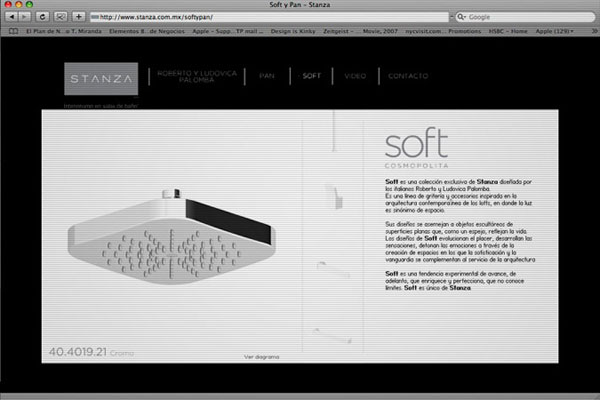Open the Elementos de Negocios bookmark
Screen dimensions: 600x400
[147, 31]
